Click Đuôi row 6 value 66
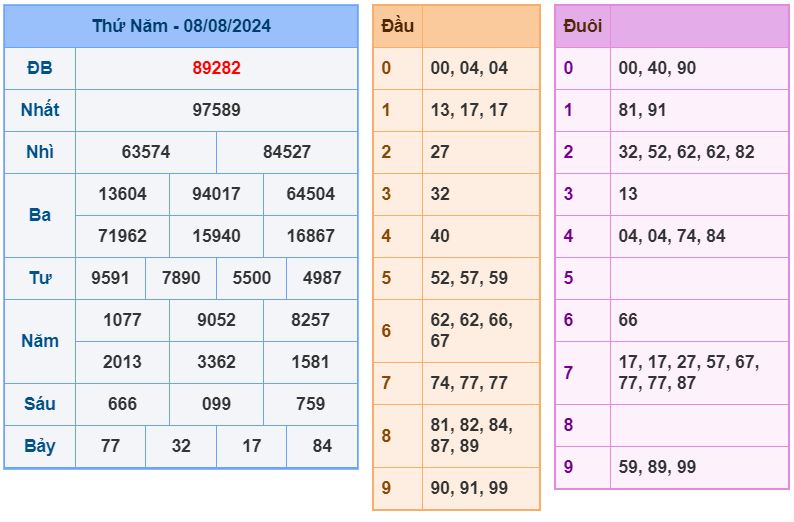This screenshot has height=522, width=794. pyautogui.click(x=627, y=320)
